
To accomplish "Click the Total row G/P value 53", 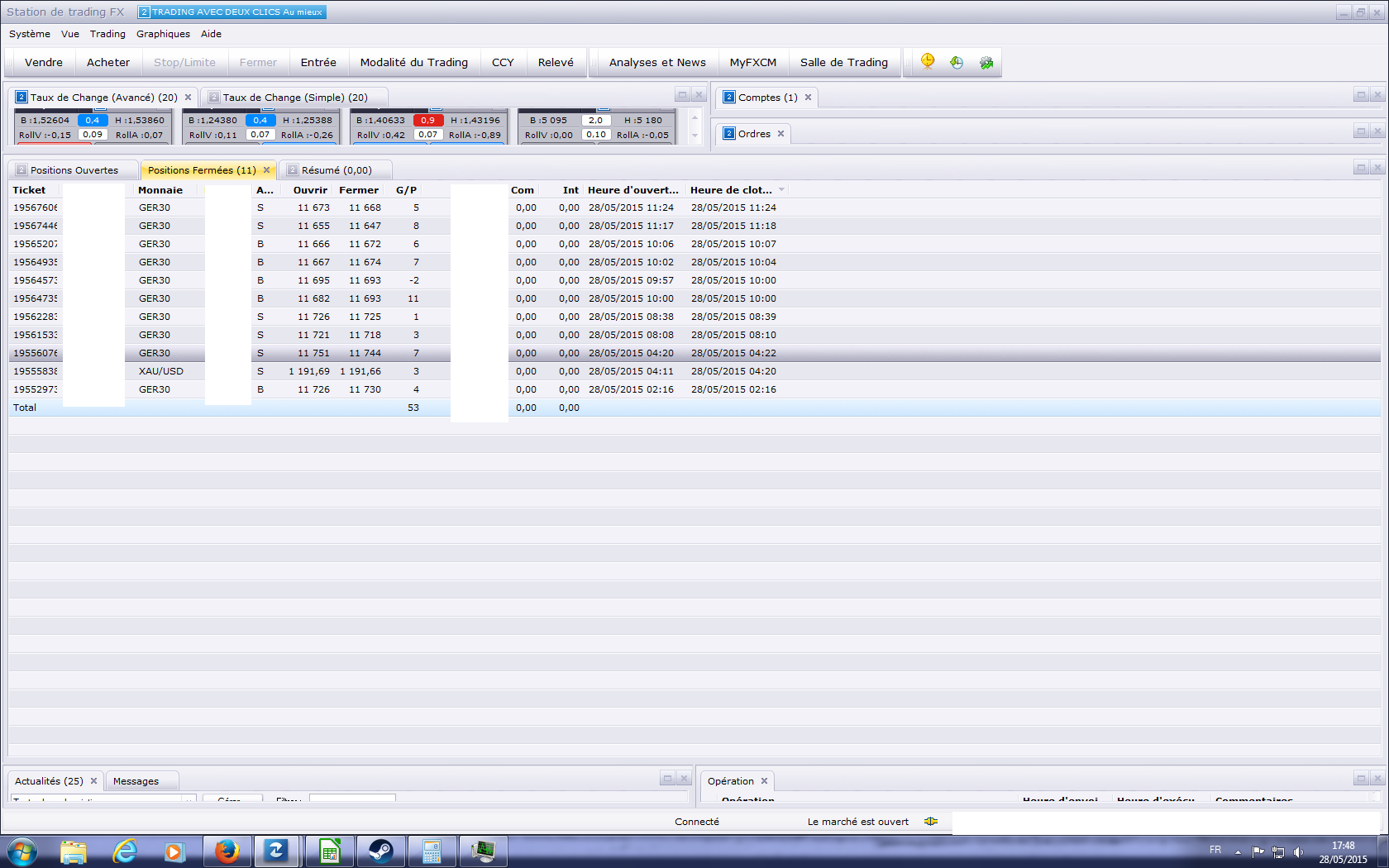I will 413,408.
